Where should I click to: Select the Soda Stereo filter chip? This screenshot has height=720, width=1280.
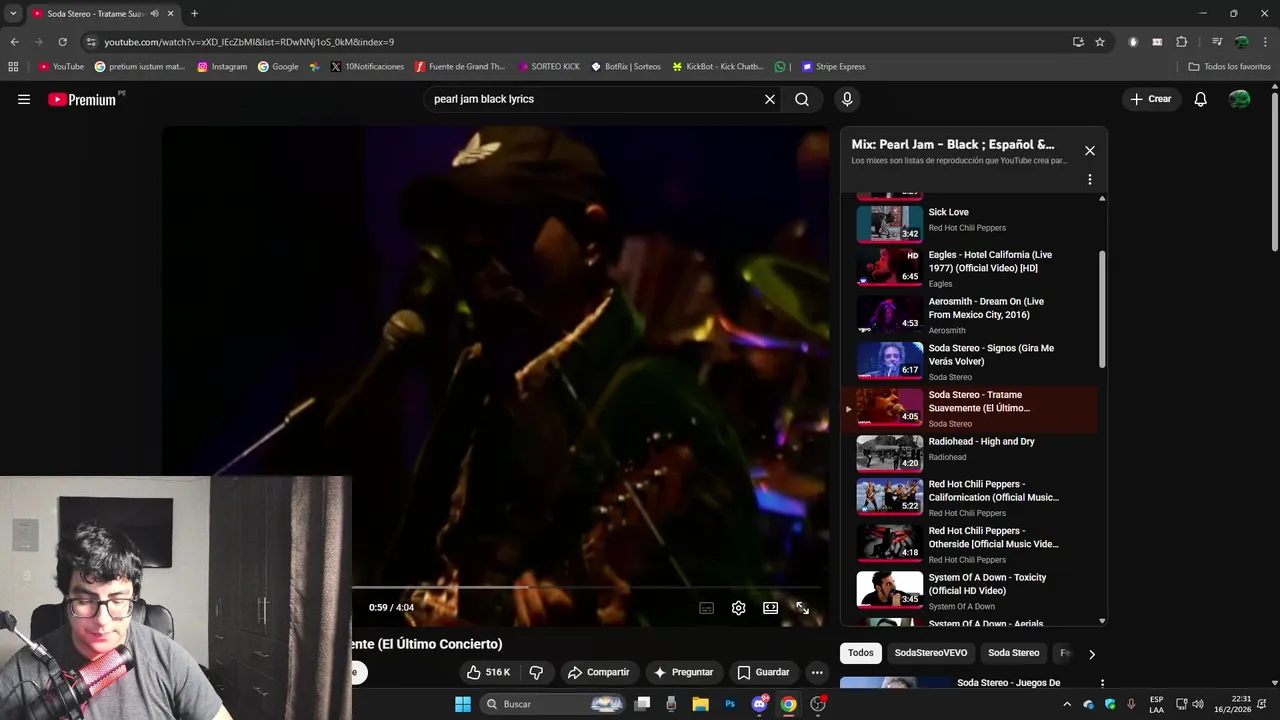point(1014,653)
